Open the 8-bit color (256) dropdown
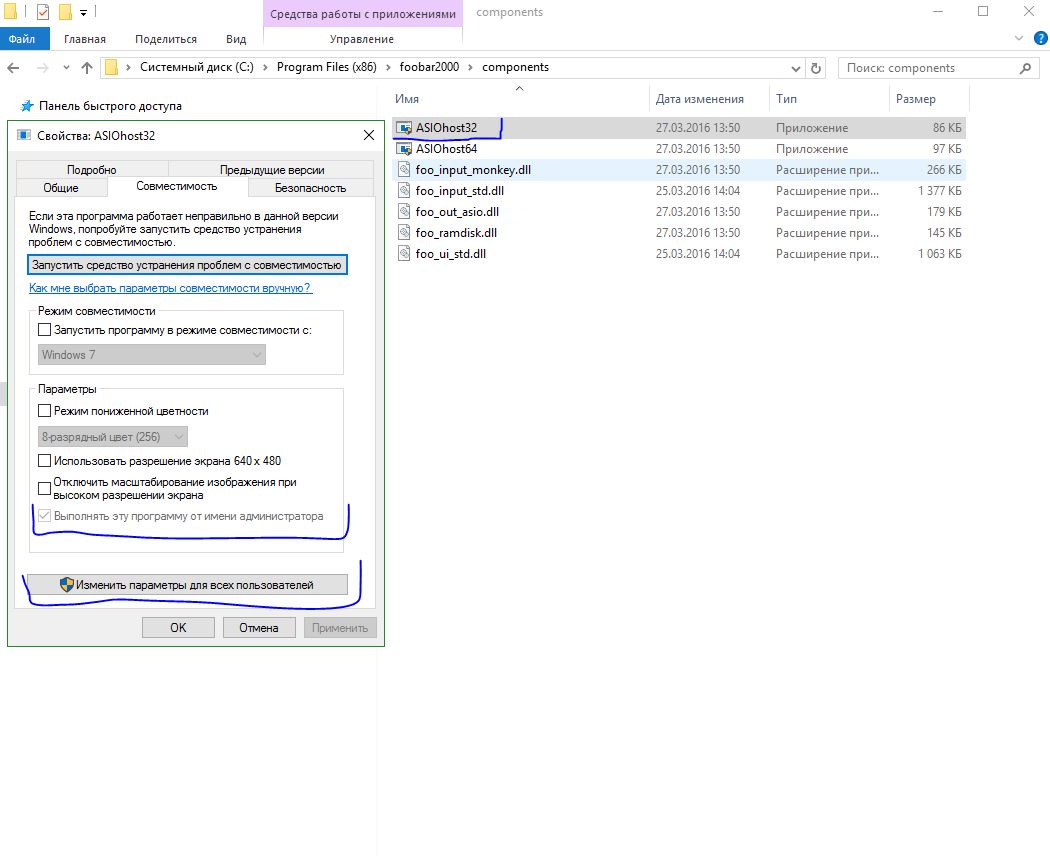Image resolution: width=1050 pixels, height=856 pixels. click(113, 437)
